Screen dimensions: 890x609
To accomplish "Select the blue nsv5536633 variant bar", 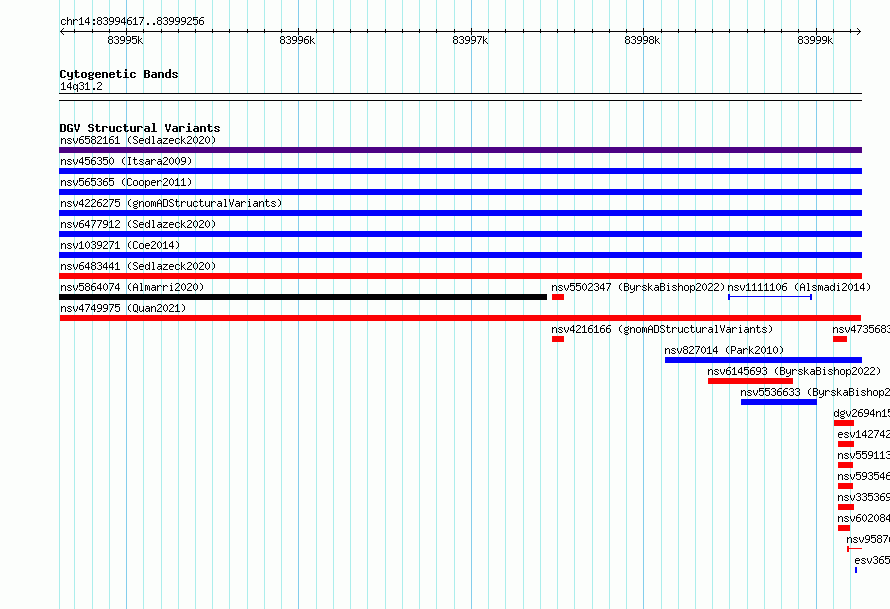I will pyautogui.click(x=779, y=402).
